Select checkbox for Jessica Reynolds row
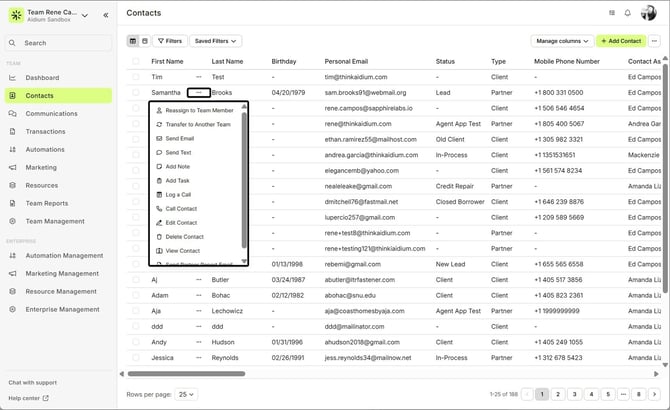The height and width of the screenshot is (410, 670). 136,357
